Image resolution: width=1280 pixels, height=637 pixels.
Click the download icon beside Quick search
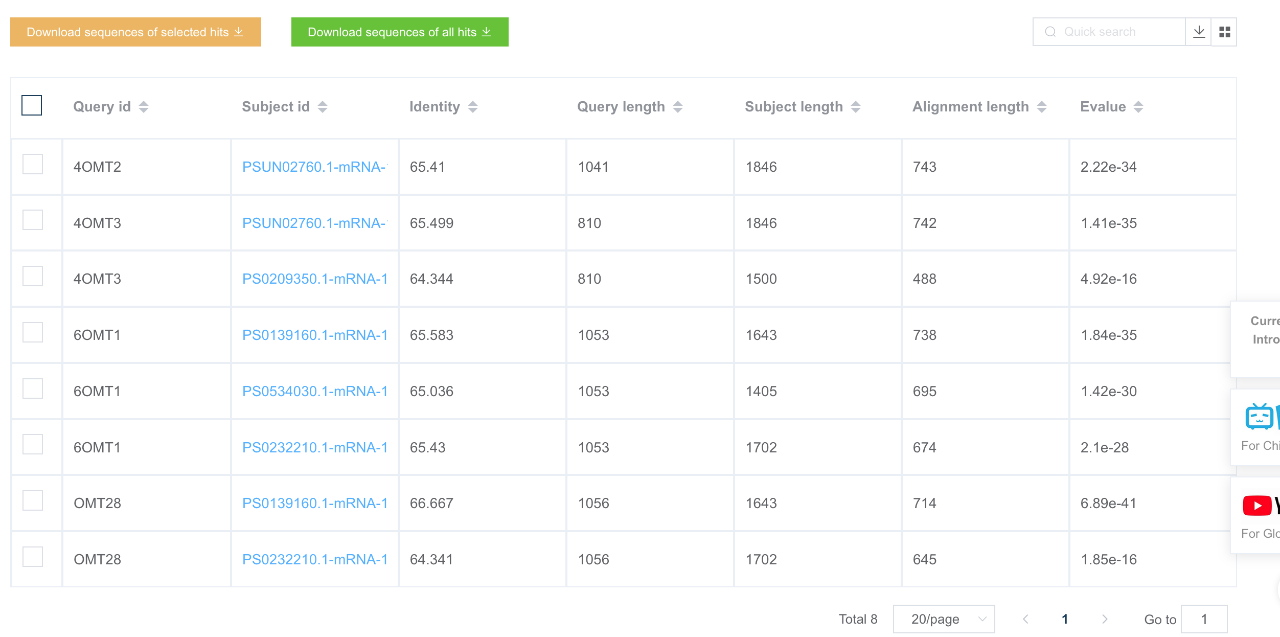click(1198, 32)
